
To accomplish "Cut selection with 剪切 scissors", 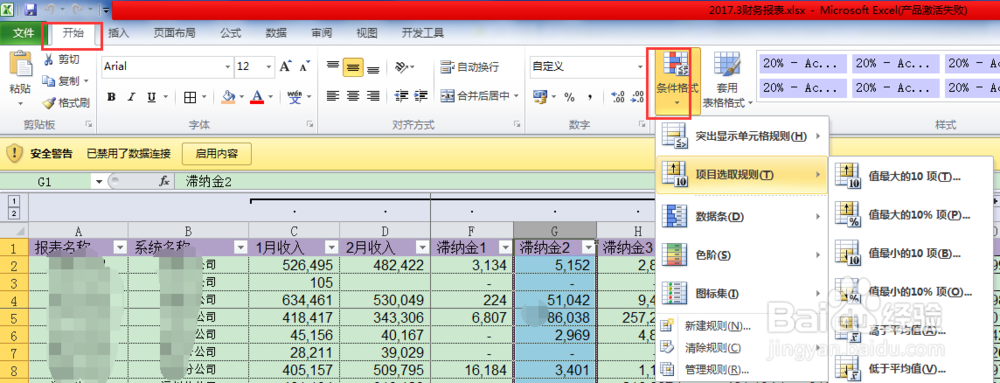I will [x=61, y=60].
